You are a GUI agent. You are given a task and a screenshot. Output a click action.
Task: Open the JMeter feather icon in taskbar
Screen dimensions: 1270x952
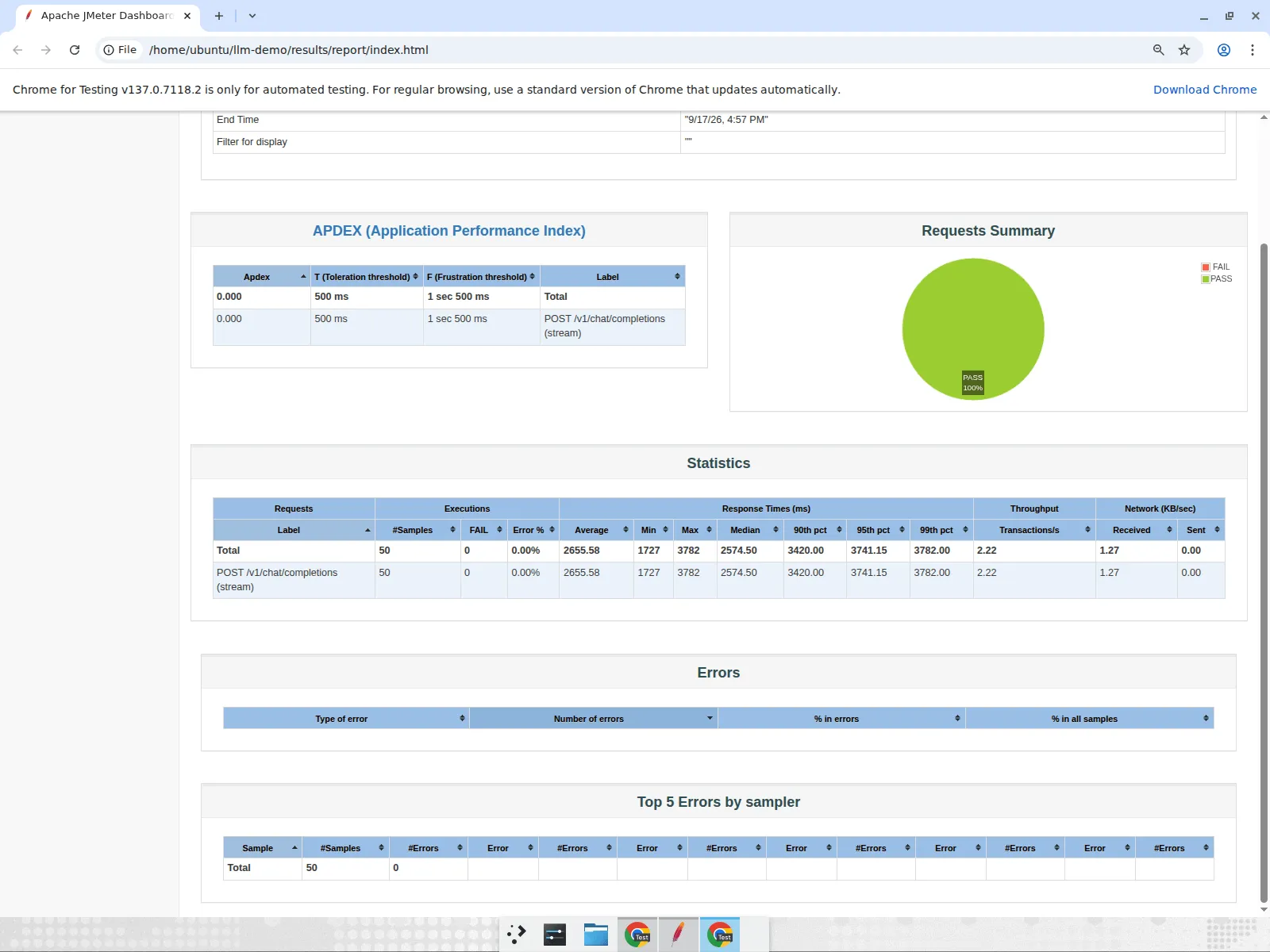click(678, 935)
